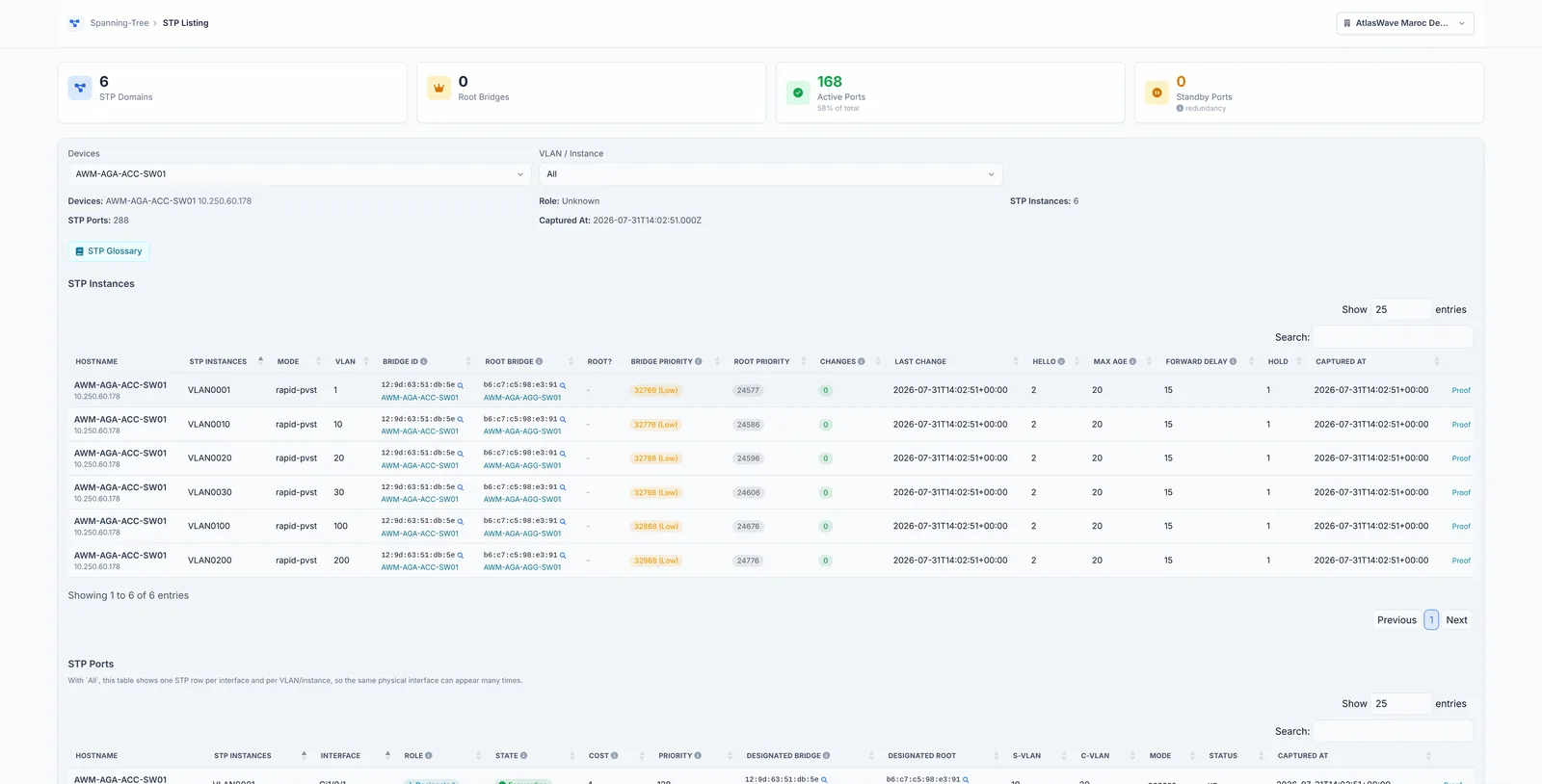
Task: Click the info icon beside Role header in STP Ports
Action: (x=429, y=756)
